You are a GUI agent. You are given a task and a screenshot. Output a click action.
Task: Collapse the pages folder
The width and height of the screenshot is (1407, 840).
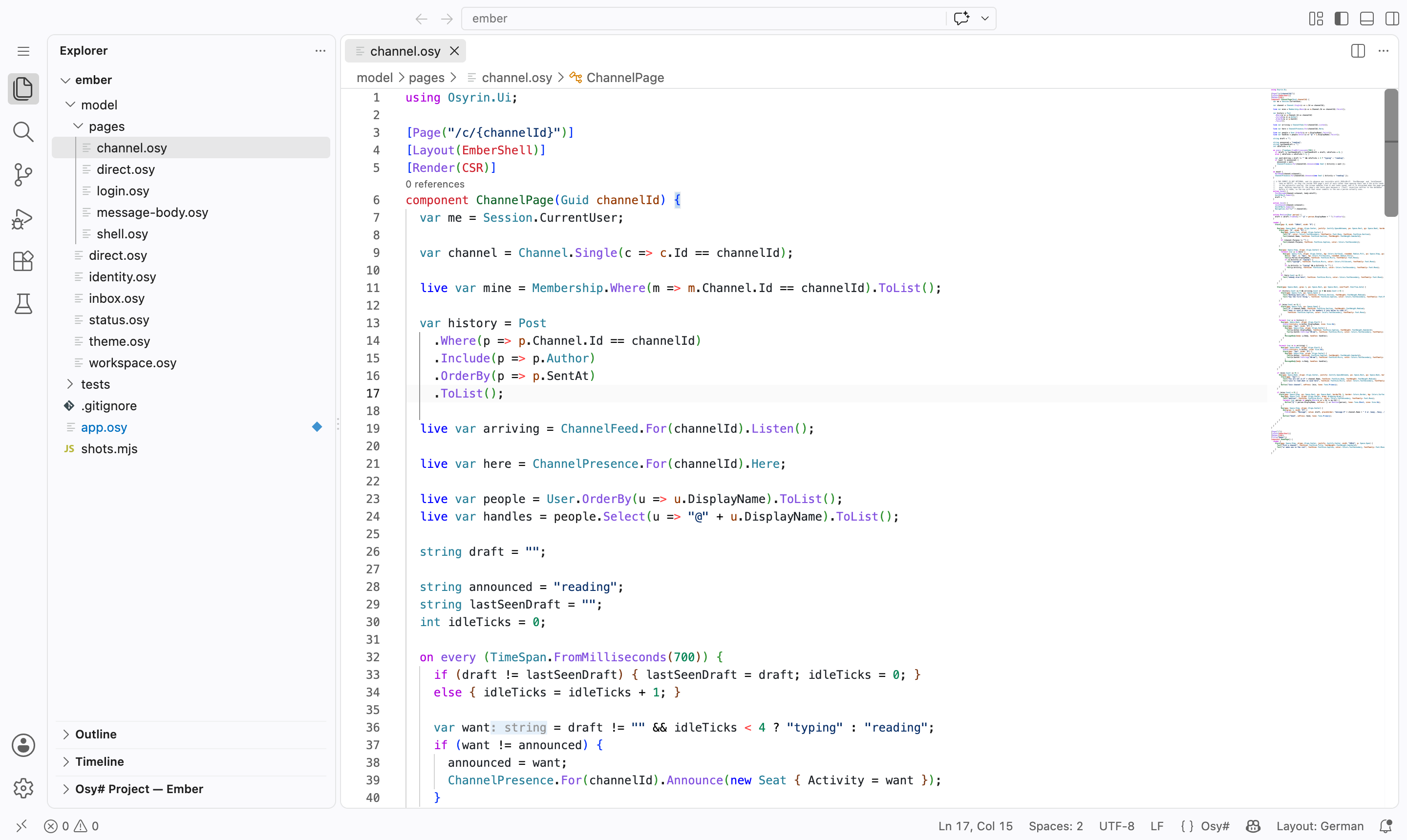(x=78, y=126)
